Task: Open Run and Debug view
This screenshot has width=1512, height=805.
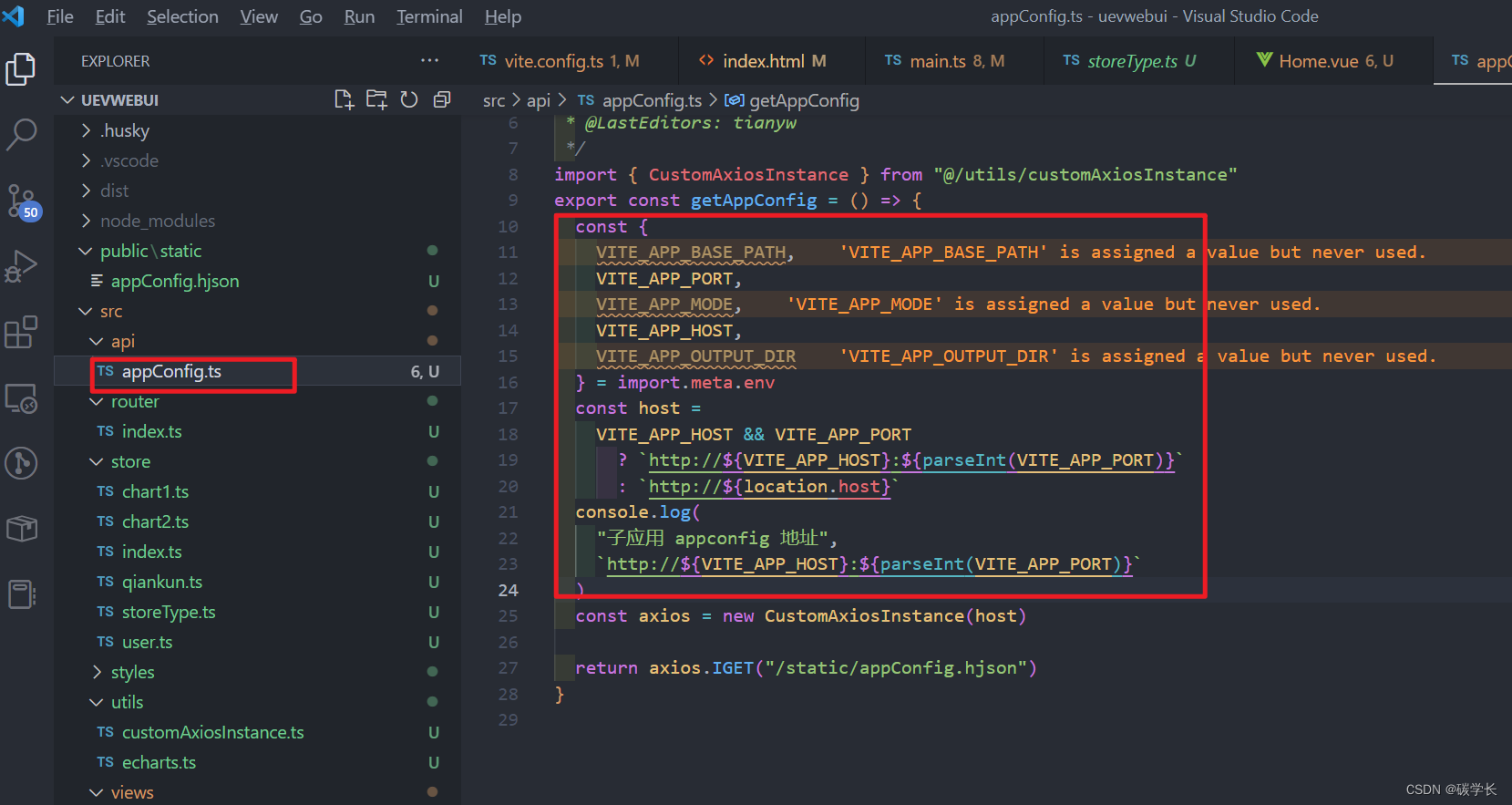Action: pos(21,266)
